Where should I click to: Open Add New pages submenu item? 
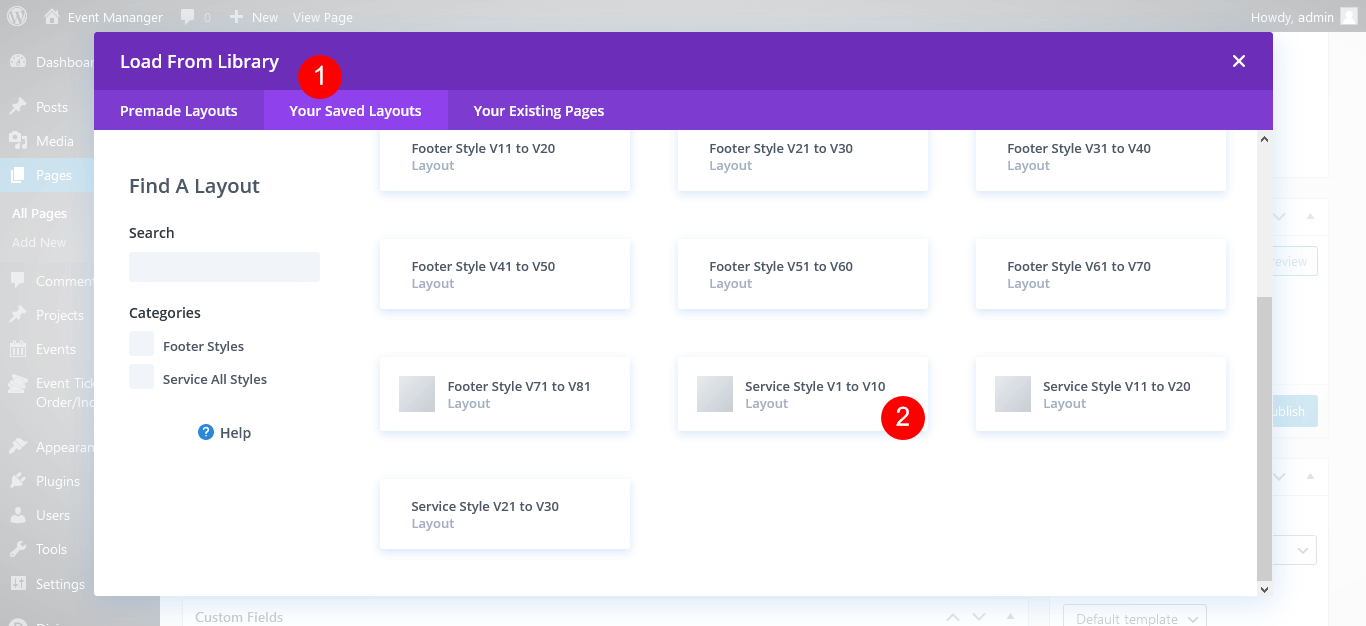pyautogui.click(x=39, y=242)
